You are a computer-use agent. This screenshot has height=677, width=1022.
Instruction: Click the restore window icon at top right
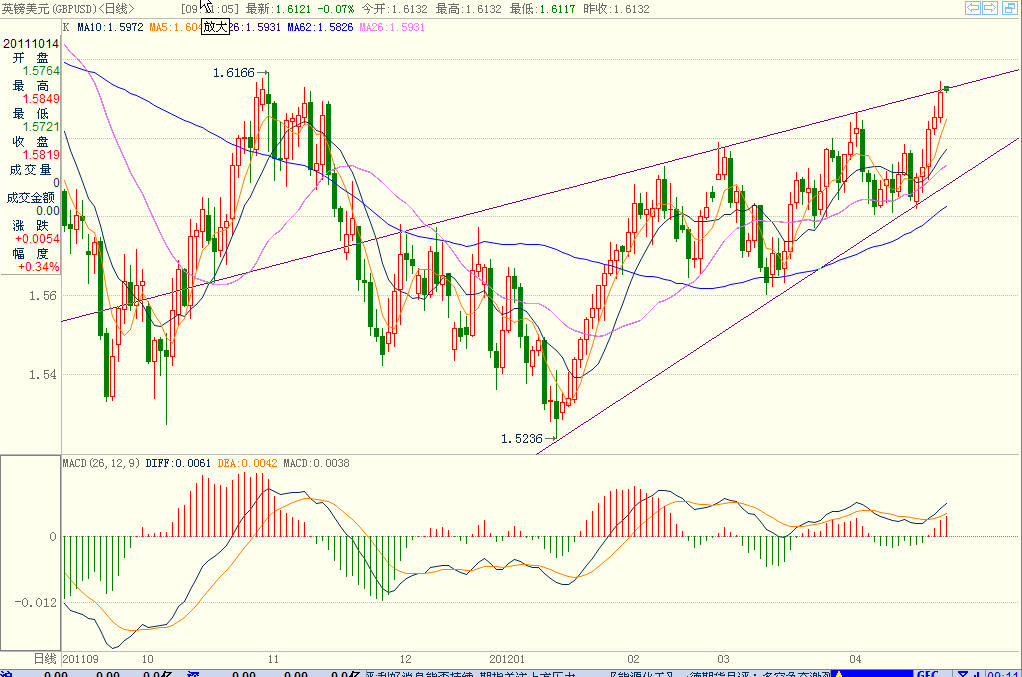point(1009,8)
